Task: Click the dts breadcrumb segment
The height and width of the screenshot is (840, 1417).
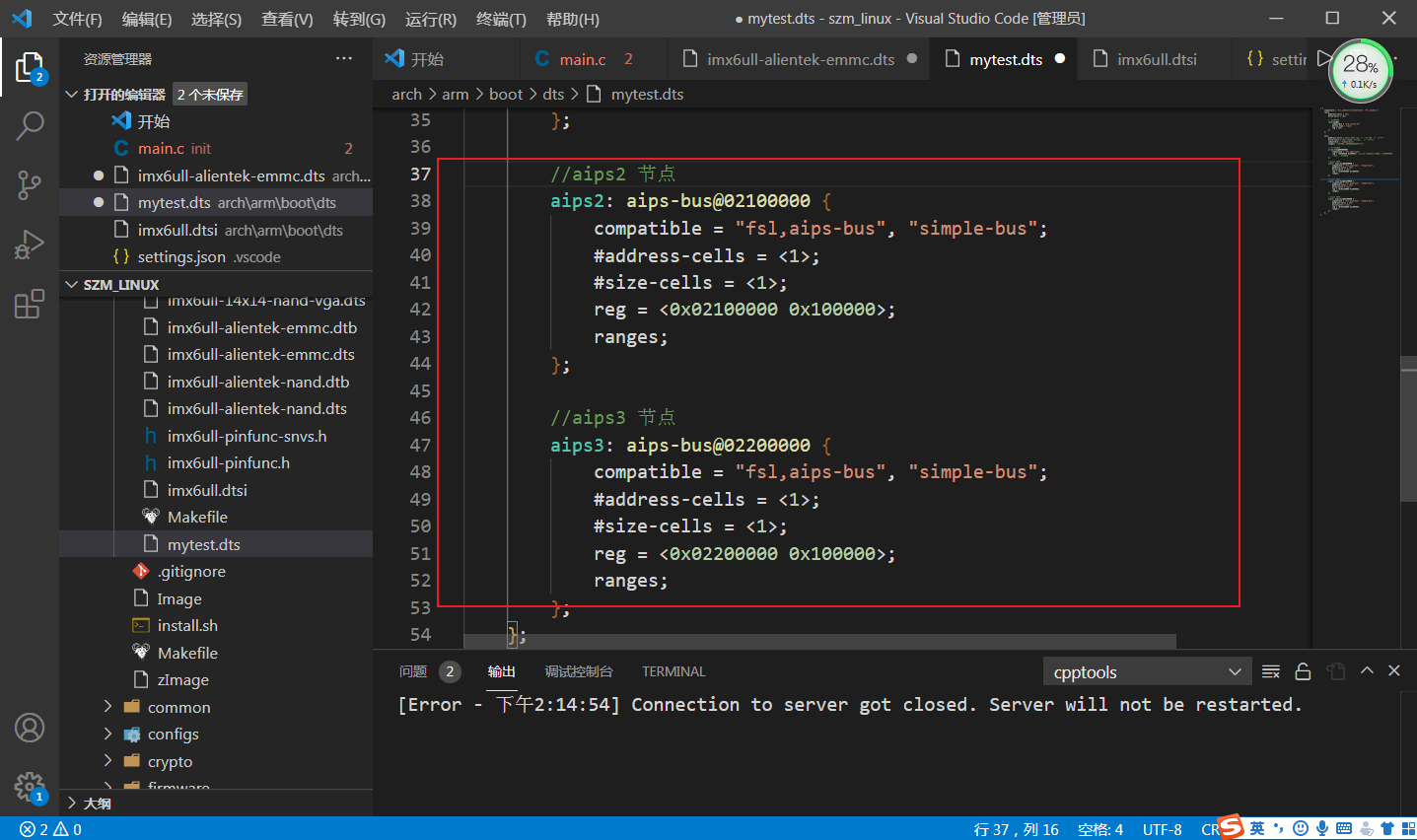Action: tap(553, 94)
